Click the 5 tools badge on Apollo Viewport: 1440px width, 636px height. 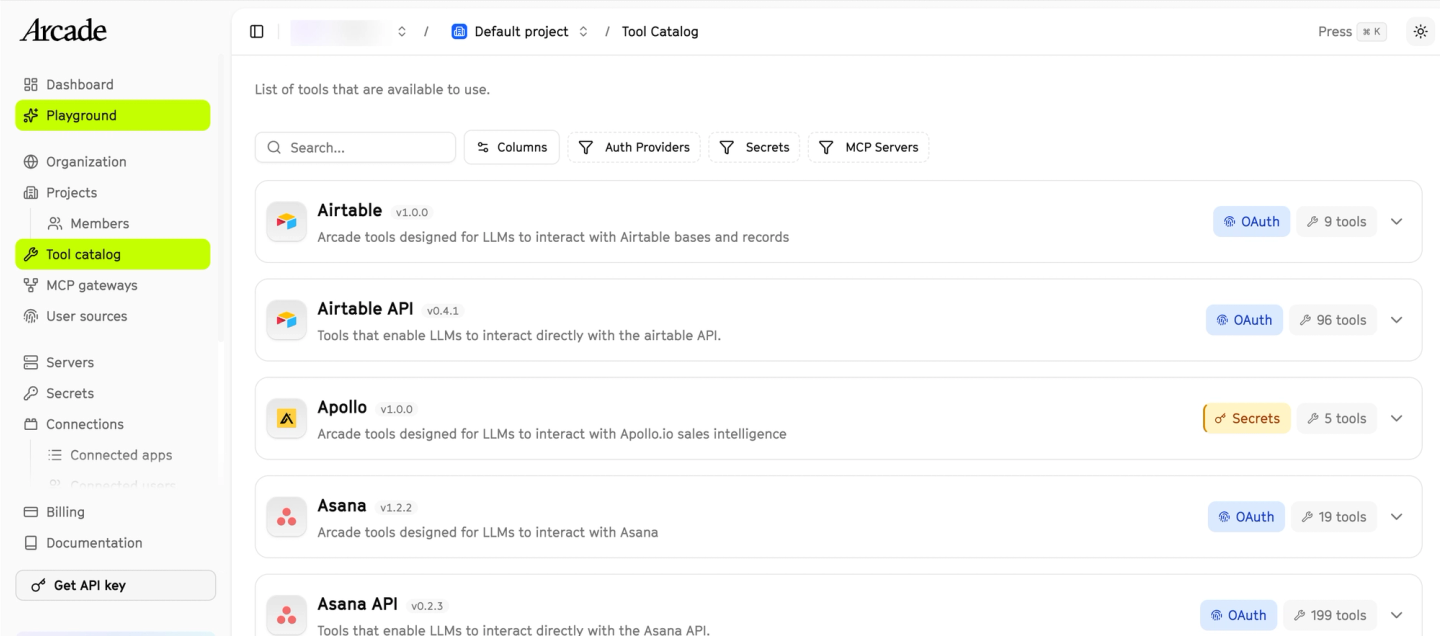click(1337, 419)
